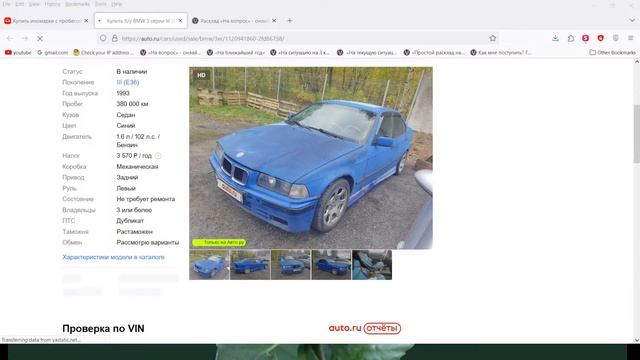Image resolution: width=640 pixels, height=360 pixels.
Task: Click the grey shield extension icon
Action: coord(616,38)
